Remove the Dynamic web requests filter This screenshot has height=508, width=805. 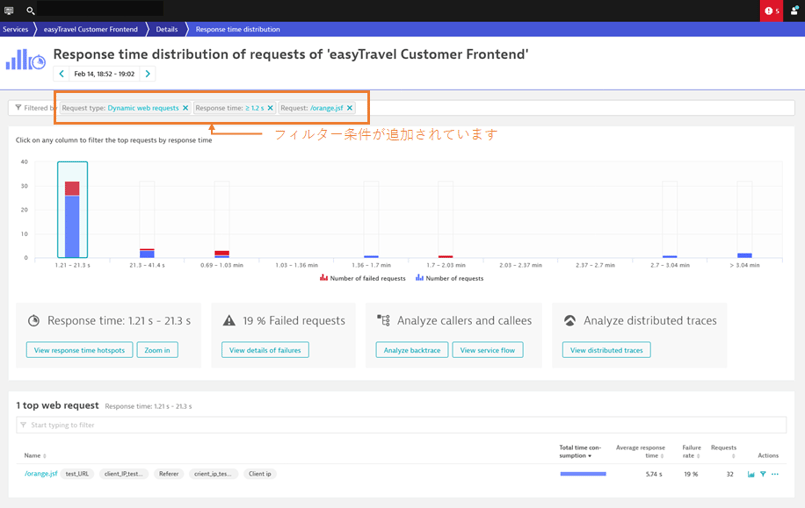[185, 108]
